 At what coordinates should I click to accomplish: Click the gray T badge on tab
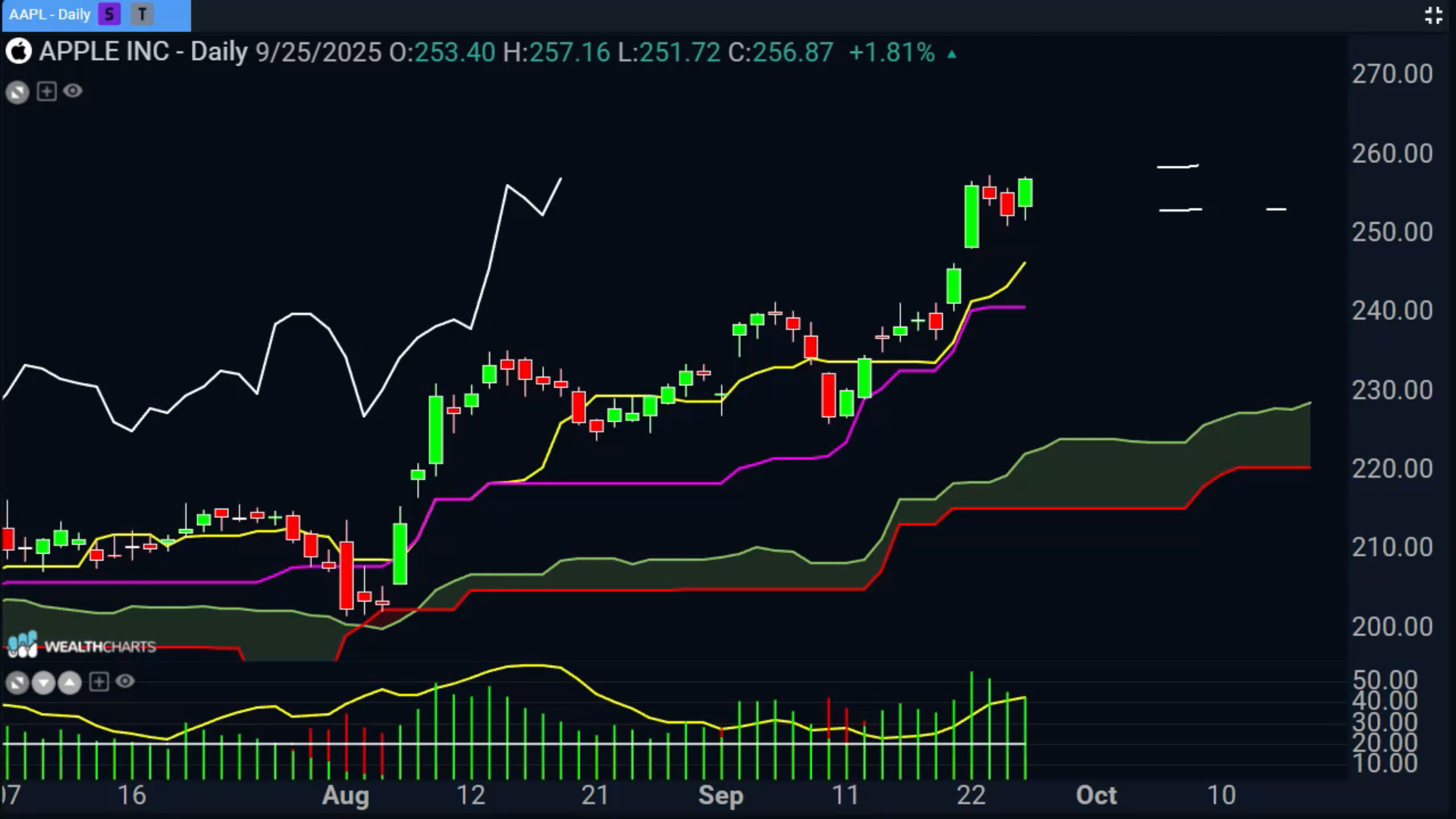(x=142, y=14)
